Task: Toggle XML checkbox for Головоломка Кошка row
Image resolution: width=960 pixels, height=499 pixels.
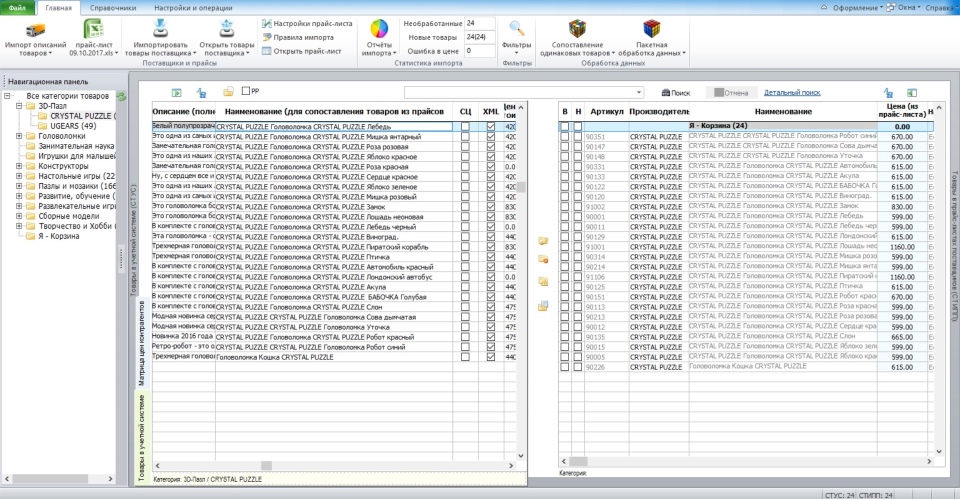Action: [x=490, y=356]
